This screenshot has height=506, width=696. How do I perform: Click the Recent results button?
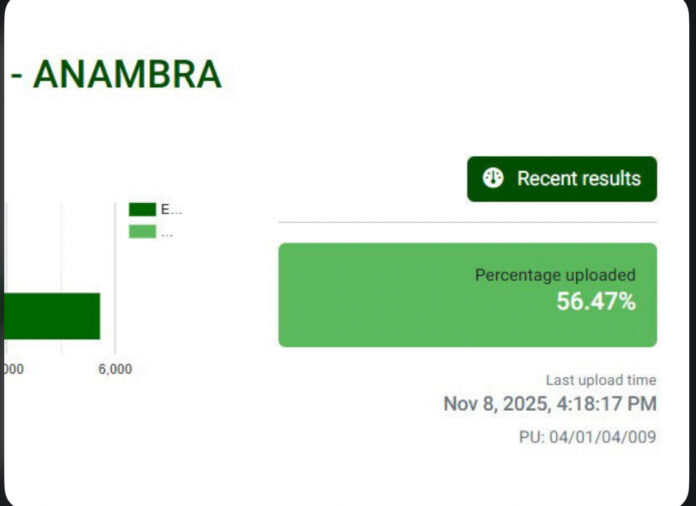561,179
